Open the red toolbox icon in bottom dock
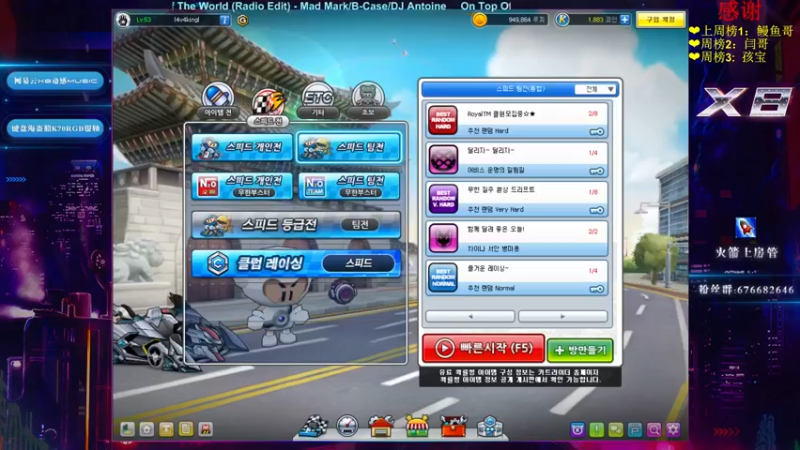This screenshot has width=800, height=450. pyautogui.click(x=454, y=426)
